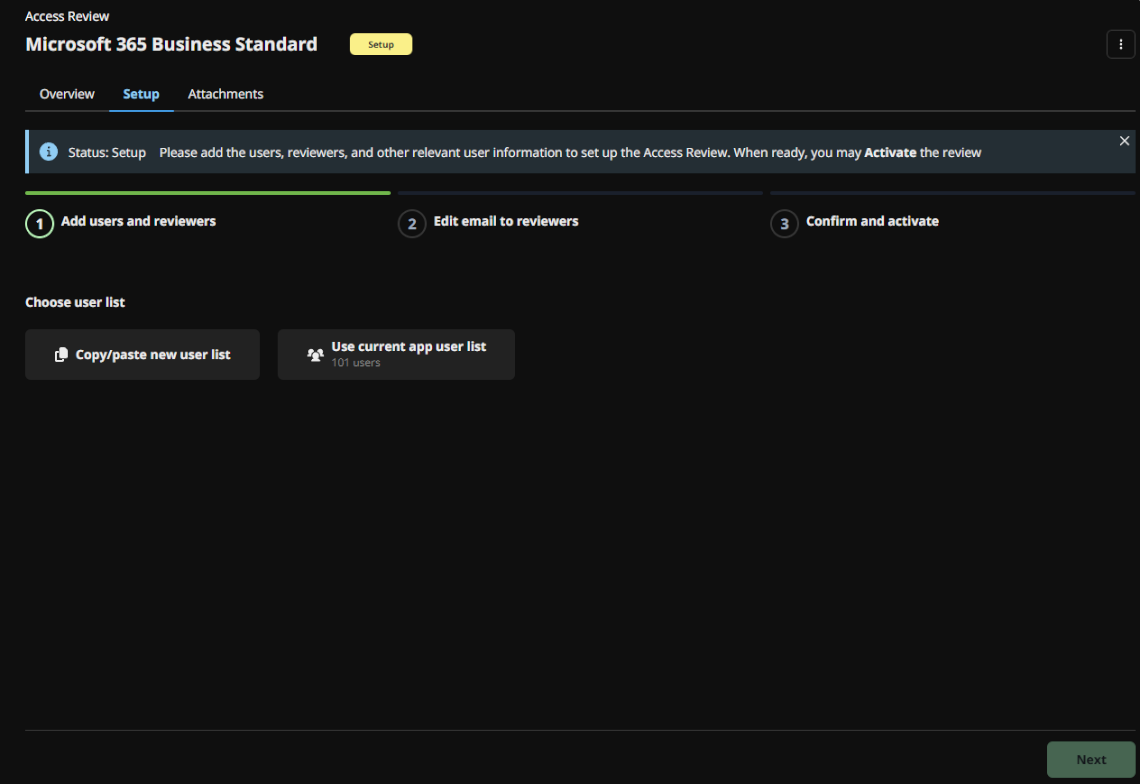Click step 3 circle Confirm and activate
Viewport: 1140px width, 784px height.
pyautogui.click(x=784, y=223)
